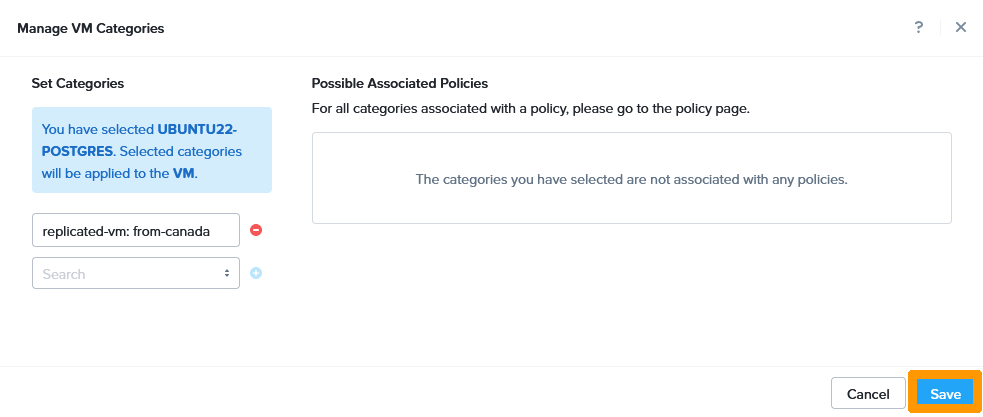Click the policy page instruction text
Image resolution: width=983 pixels, height=417 pixels.
pyautogui.click(x=530, y=107)
